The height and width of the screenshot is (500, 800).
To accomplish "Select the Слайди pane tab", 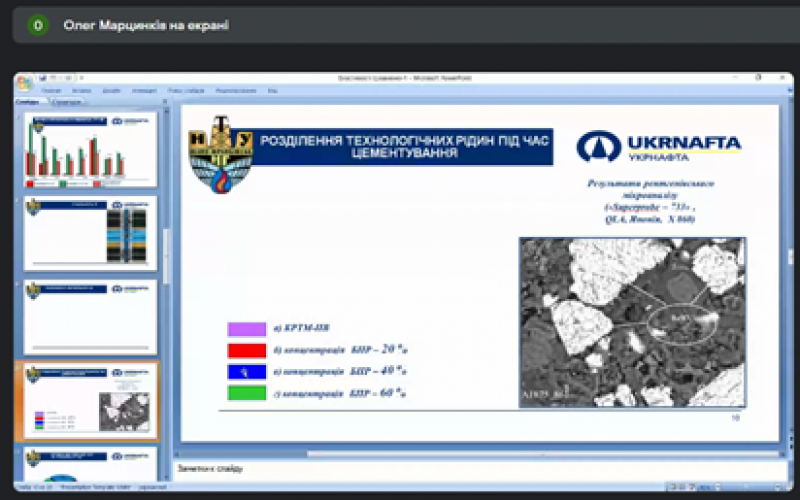I will 28,102.
